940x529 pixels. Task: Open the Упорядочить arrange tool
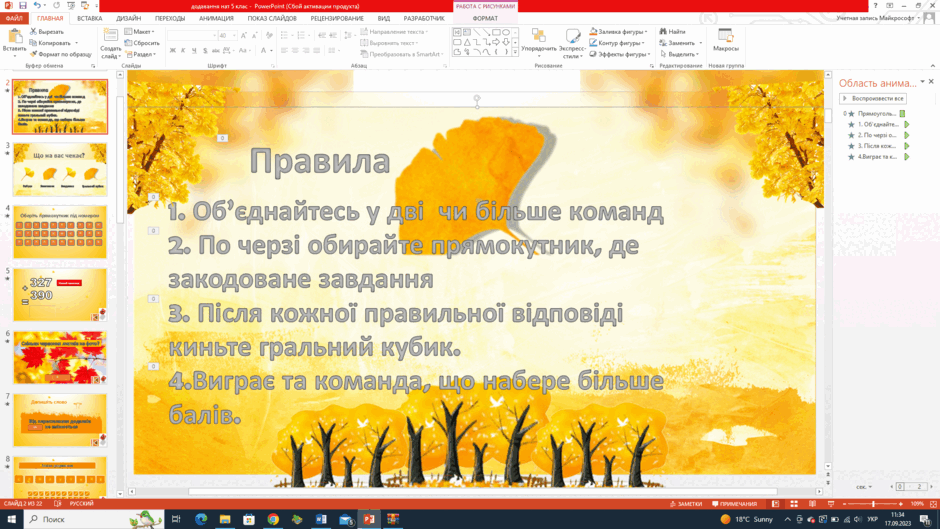click(539, 43)
